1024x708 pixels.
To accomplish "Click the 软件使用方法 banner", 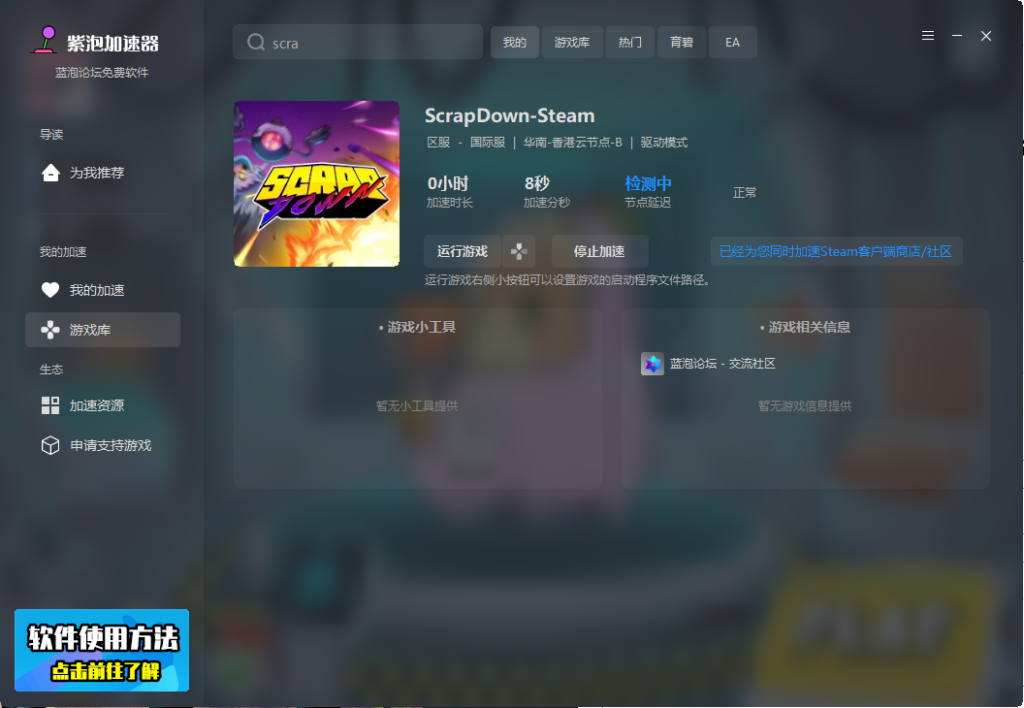I will (x=102, y=651).
